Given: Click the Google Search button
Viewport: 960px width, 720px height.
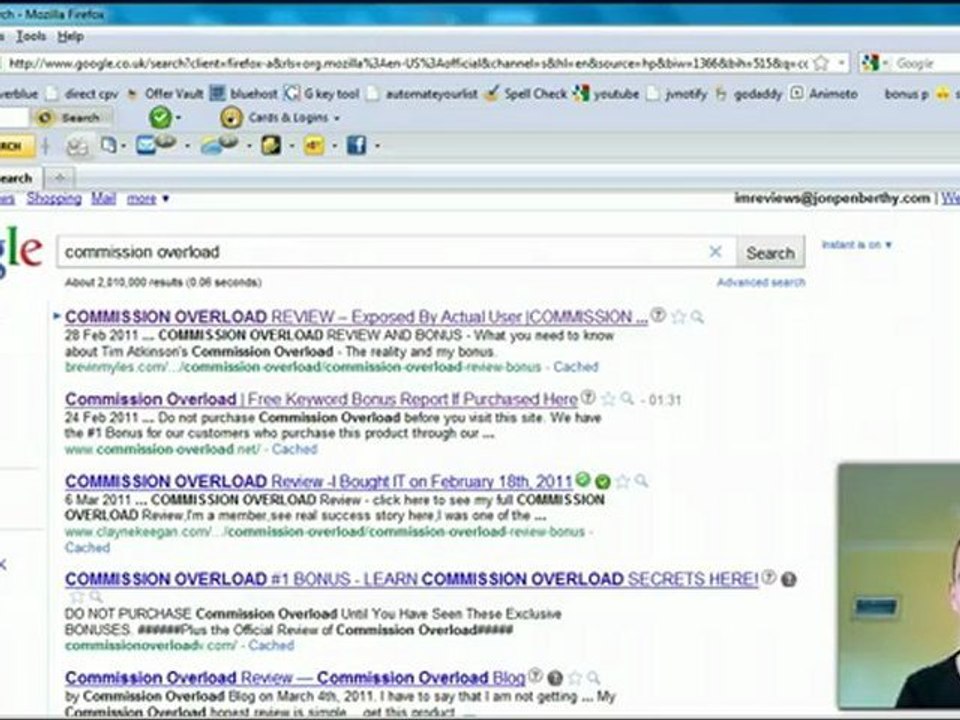Looking at the screenshot, I should (x=770, y=252).
